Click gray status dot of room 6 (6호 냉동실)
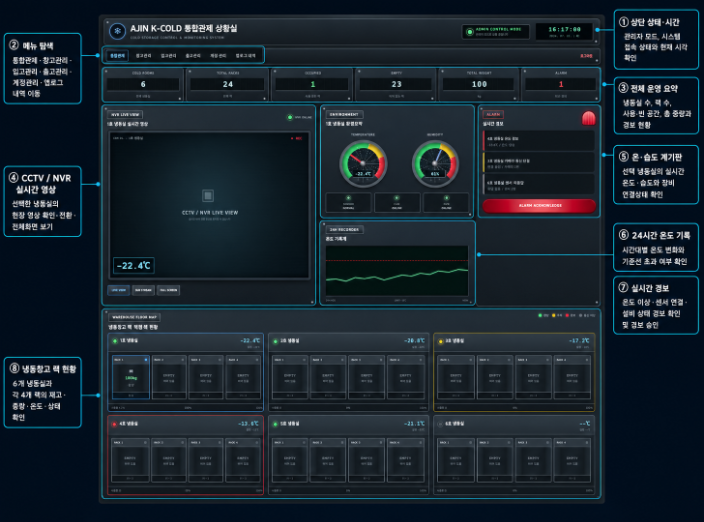Viewport: 704px width, 522px height. pyautogui.click(x=440, y=424)
